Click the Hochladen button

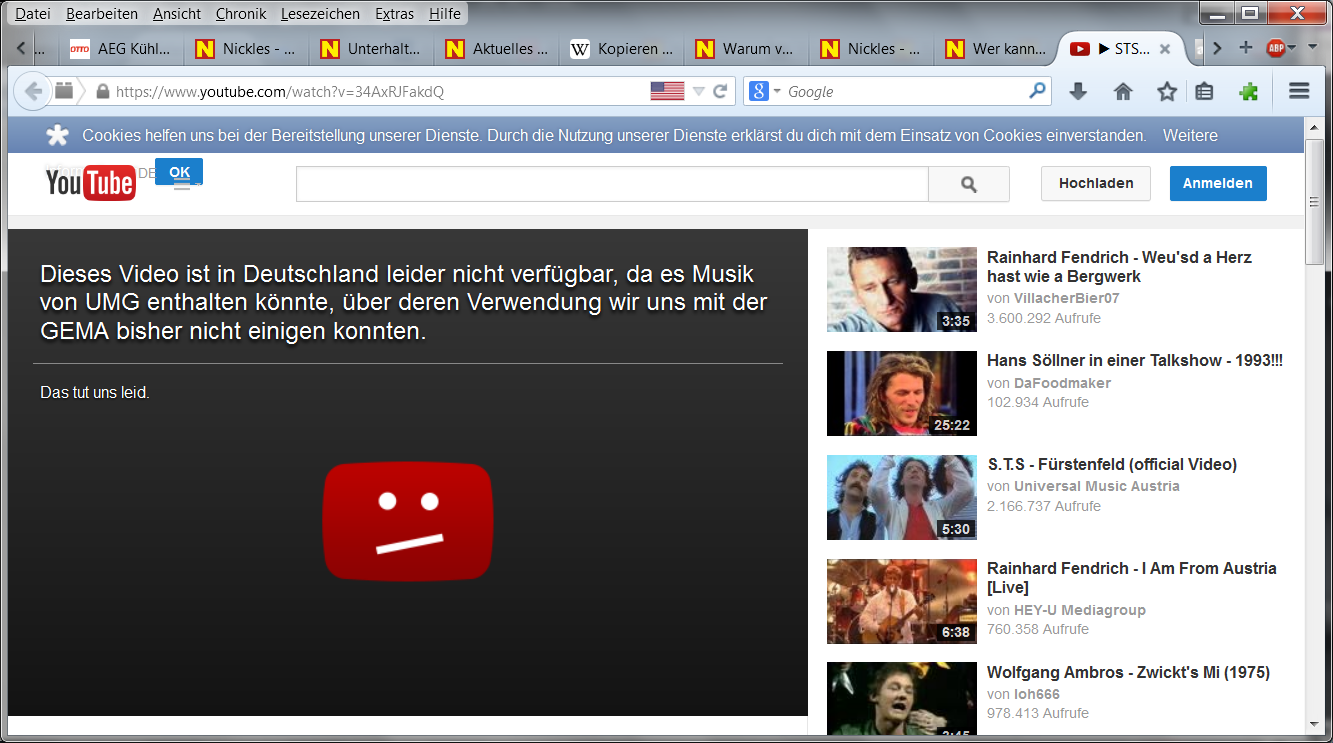click(1096, 183)
